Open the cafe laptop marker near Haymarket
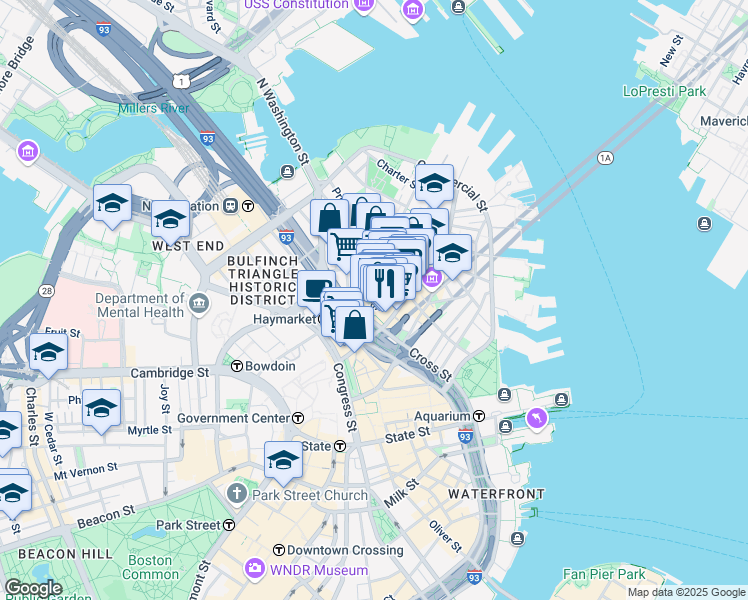748x600 pixels. 315,290
